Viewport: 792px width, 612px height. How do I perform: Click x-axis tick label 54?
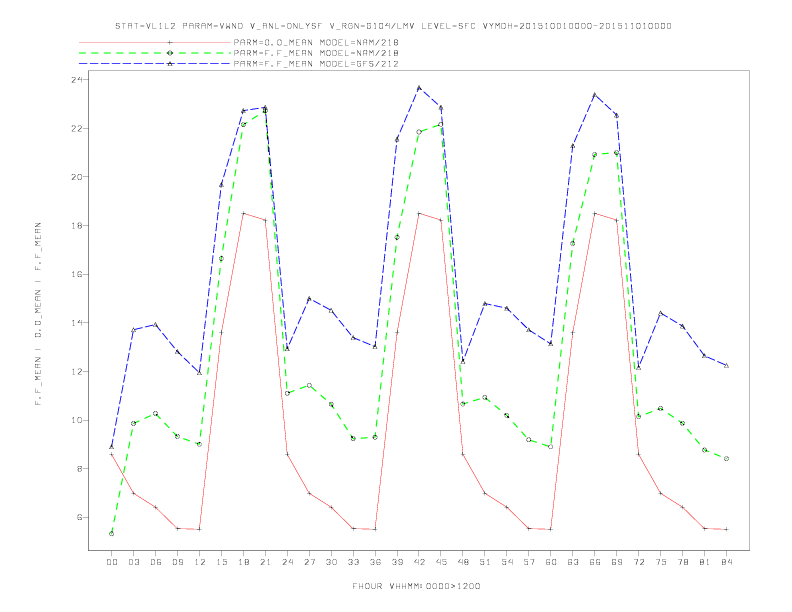[x=507, y=562]
